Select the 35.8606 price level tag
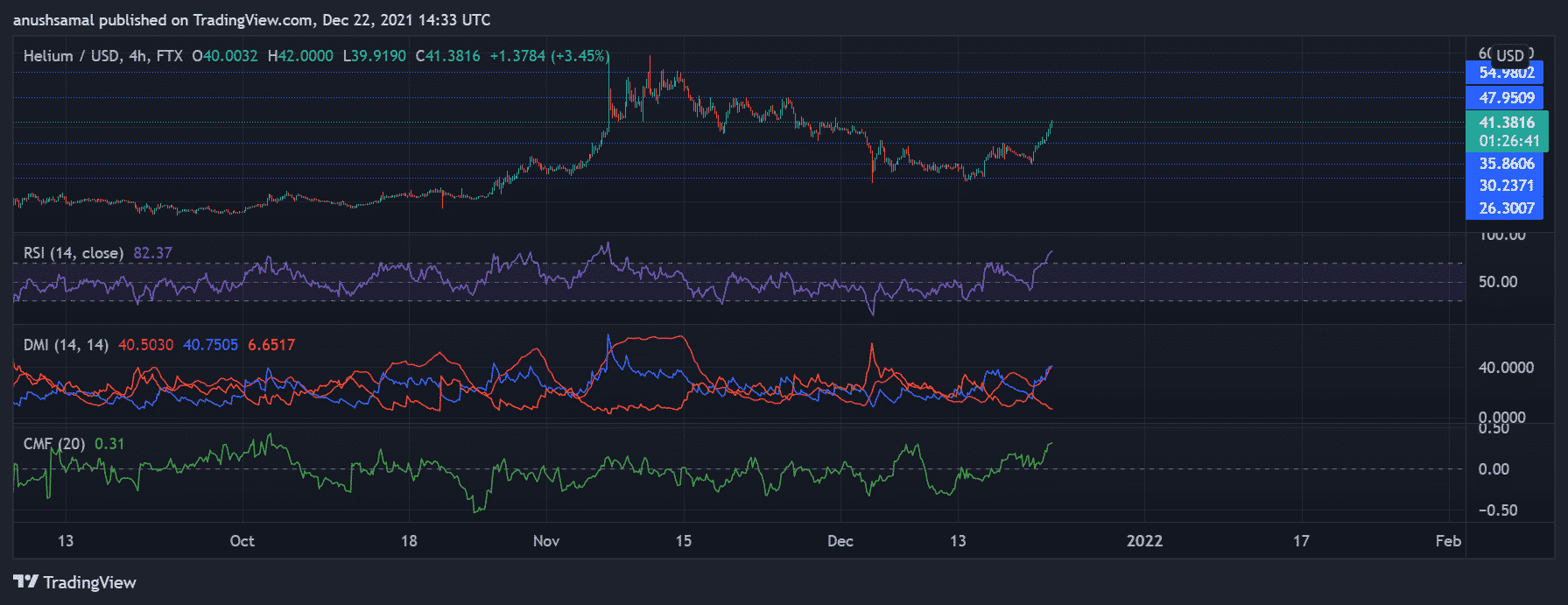 click(1506, 164)
